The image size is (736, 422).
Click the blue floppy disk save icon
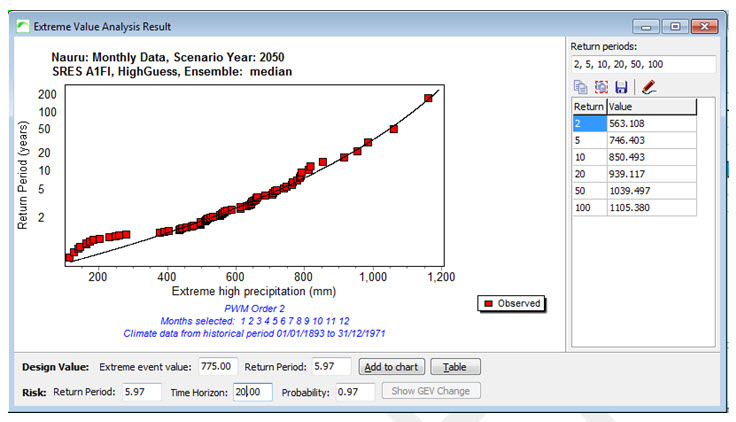[x=621, y=87]
